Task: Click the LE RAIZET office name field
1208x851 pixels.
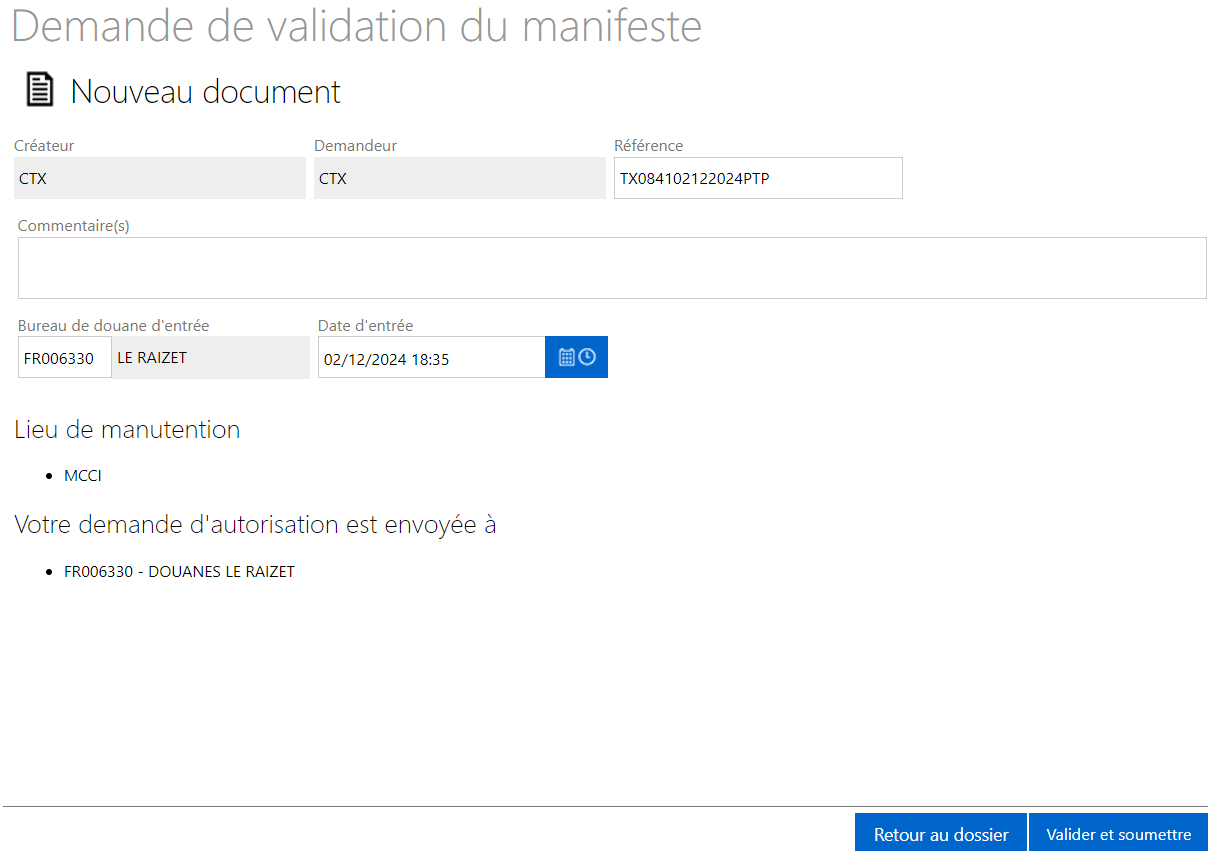Action: tap(210, 358)
